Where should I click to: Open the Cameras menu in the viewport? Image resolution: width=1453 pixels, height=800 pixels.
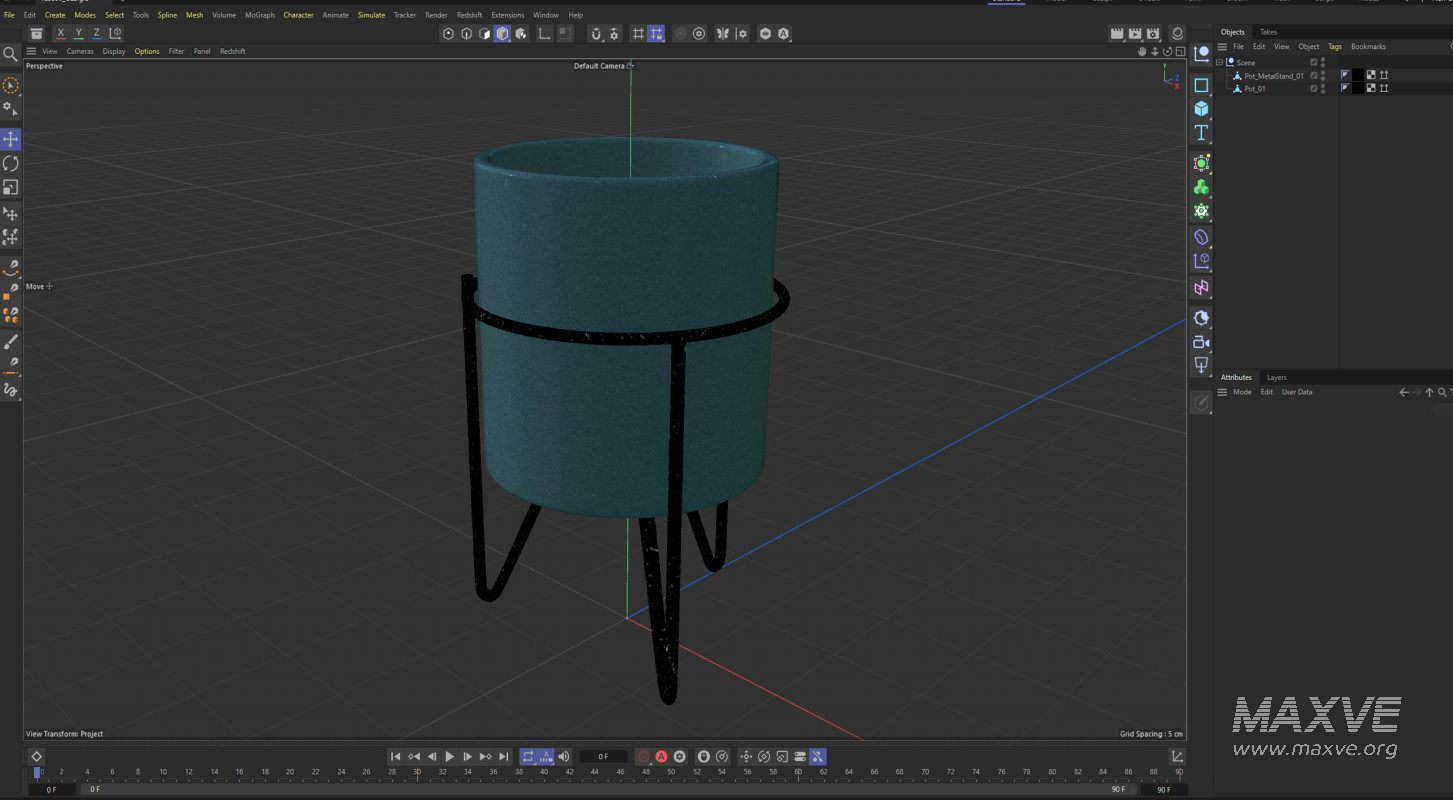click(79, 51)
